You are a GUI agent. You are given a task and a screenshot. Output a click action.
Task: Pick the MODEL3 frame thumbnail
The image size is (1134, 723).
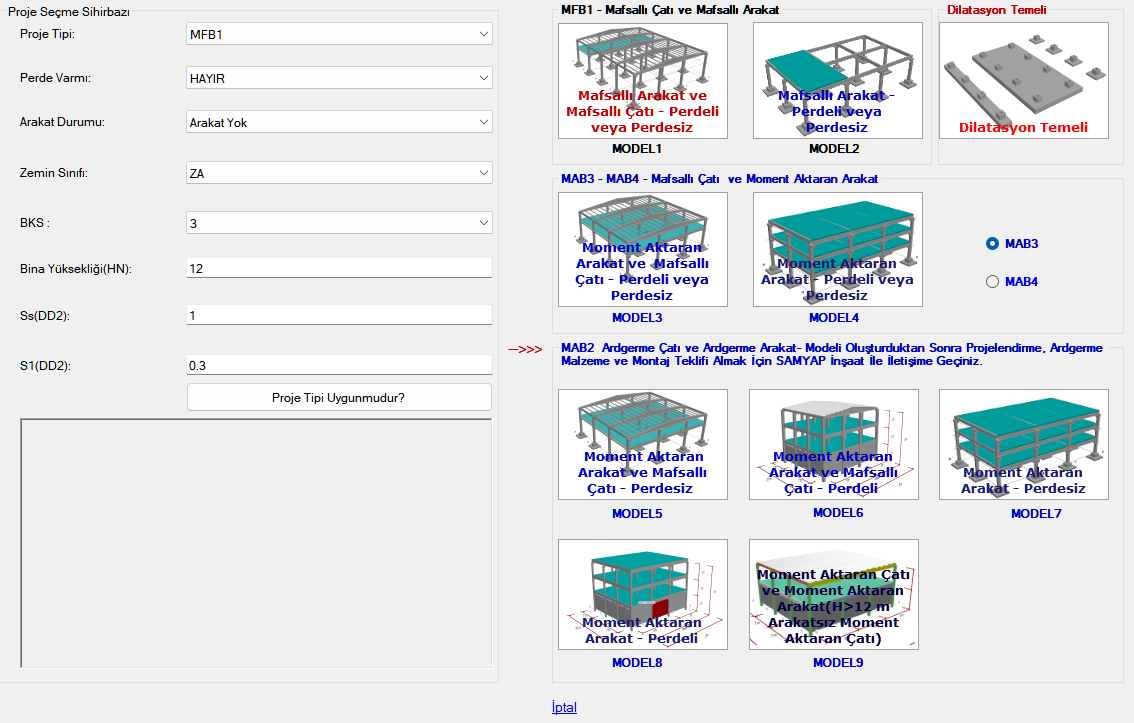coord(642,249)
